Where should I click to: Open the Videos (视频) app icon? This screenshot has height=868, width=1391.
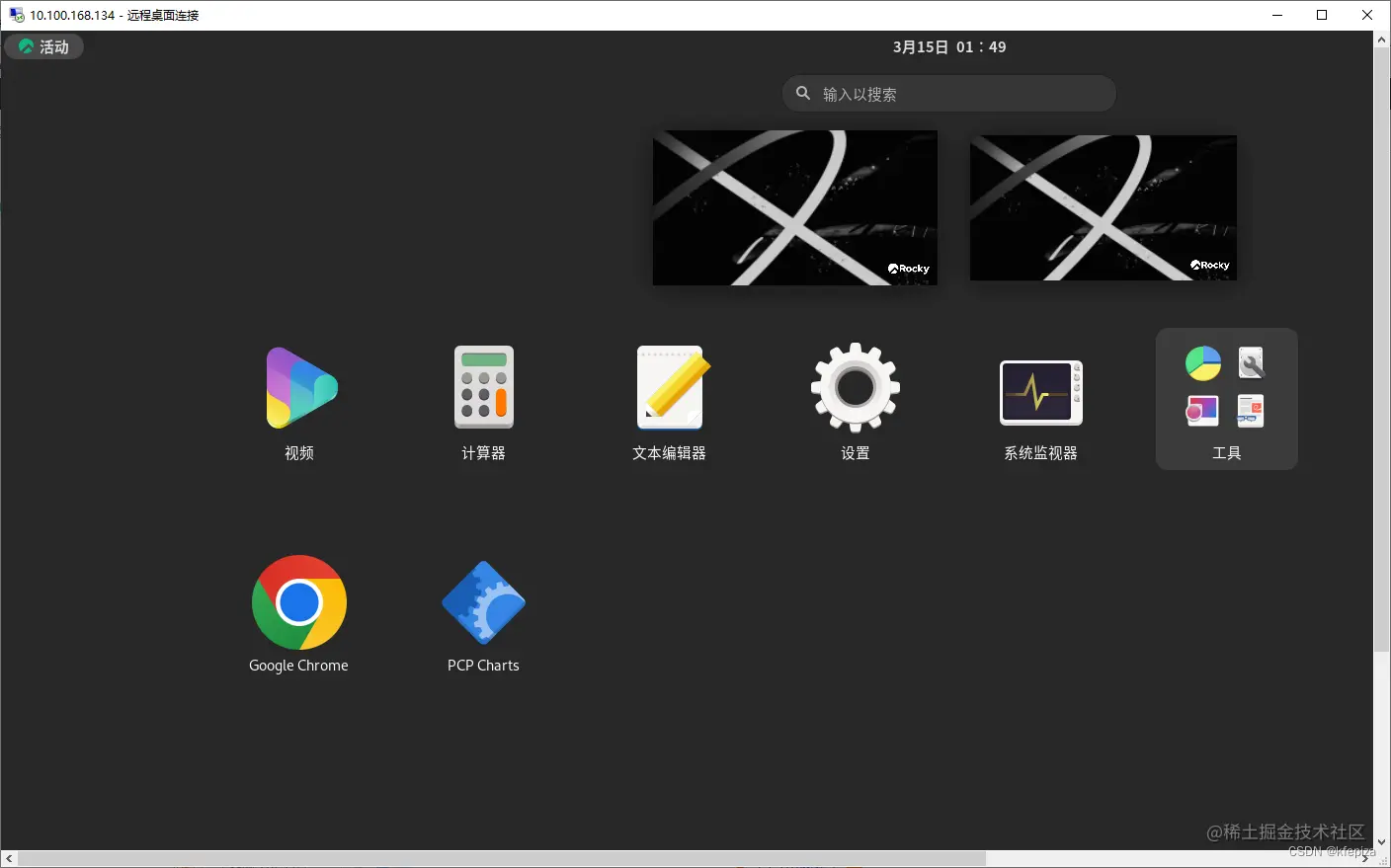point(301,387)
